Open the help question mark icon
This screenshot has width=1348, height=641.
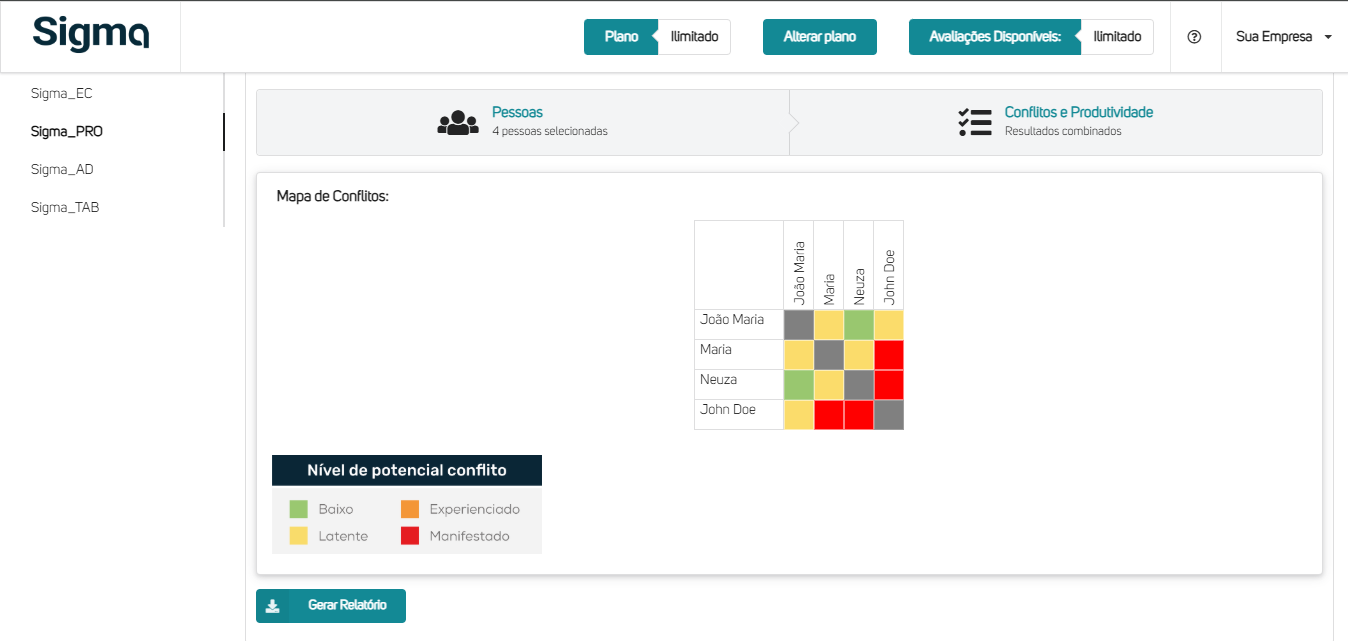point(1194,37)
